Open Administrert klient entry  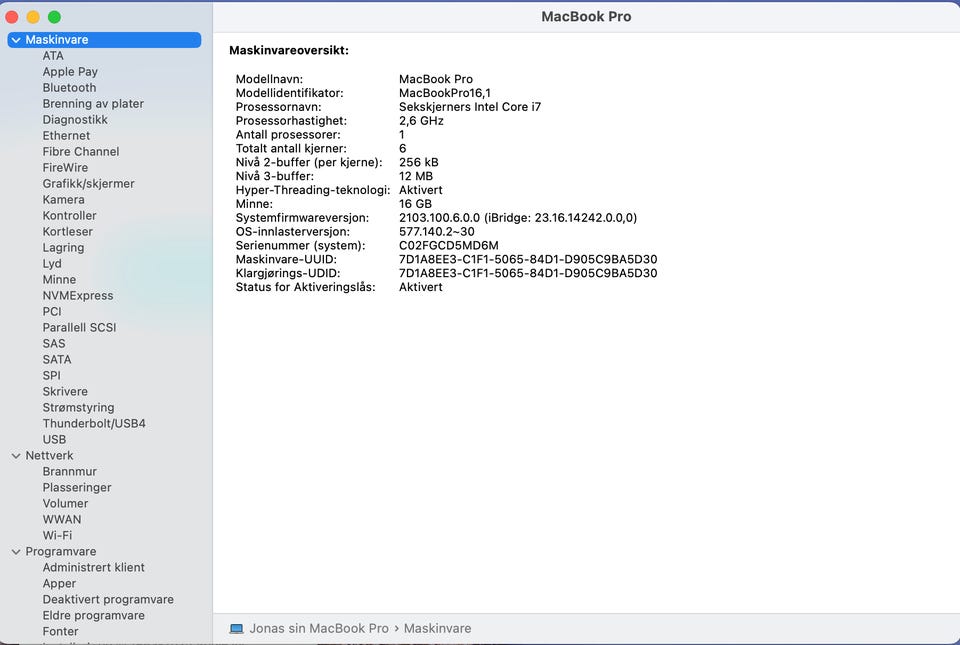point(94,567)
